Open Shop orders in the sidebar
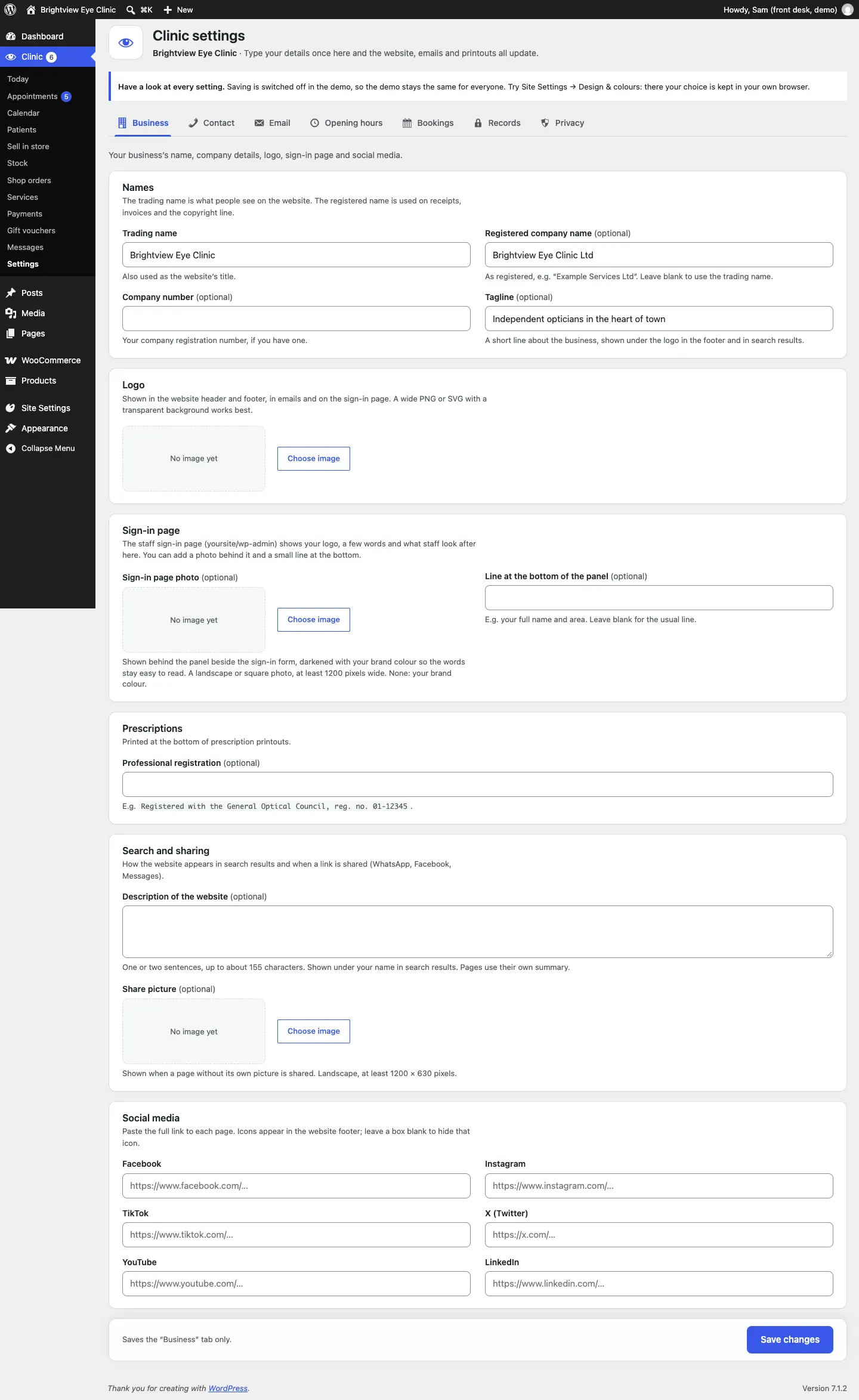The height and width of the screenshot is (1400, 859). coord(29,180)
